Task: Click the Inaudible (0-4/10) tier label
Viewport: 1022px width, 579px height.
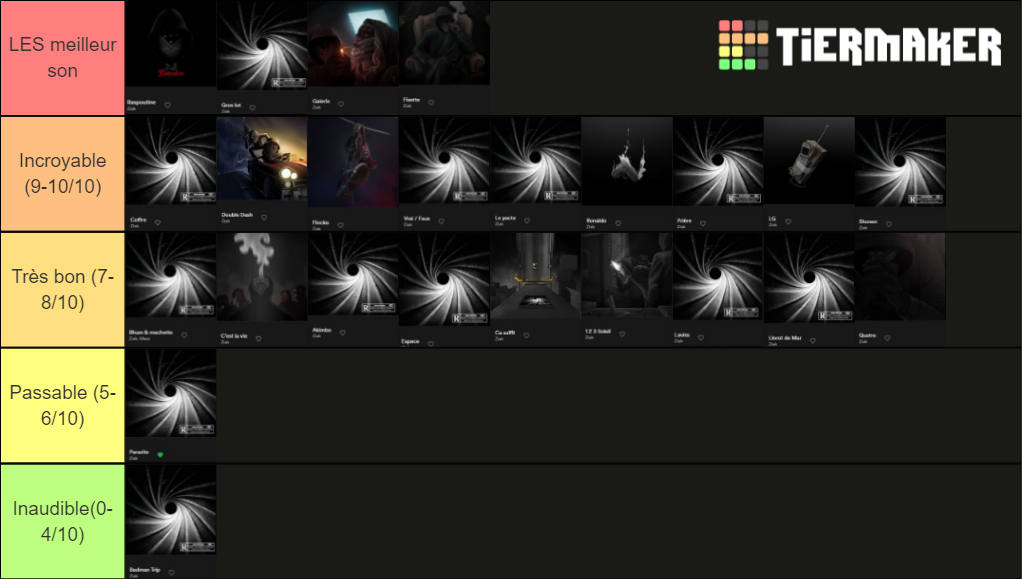Action: (63, 521)
